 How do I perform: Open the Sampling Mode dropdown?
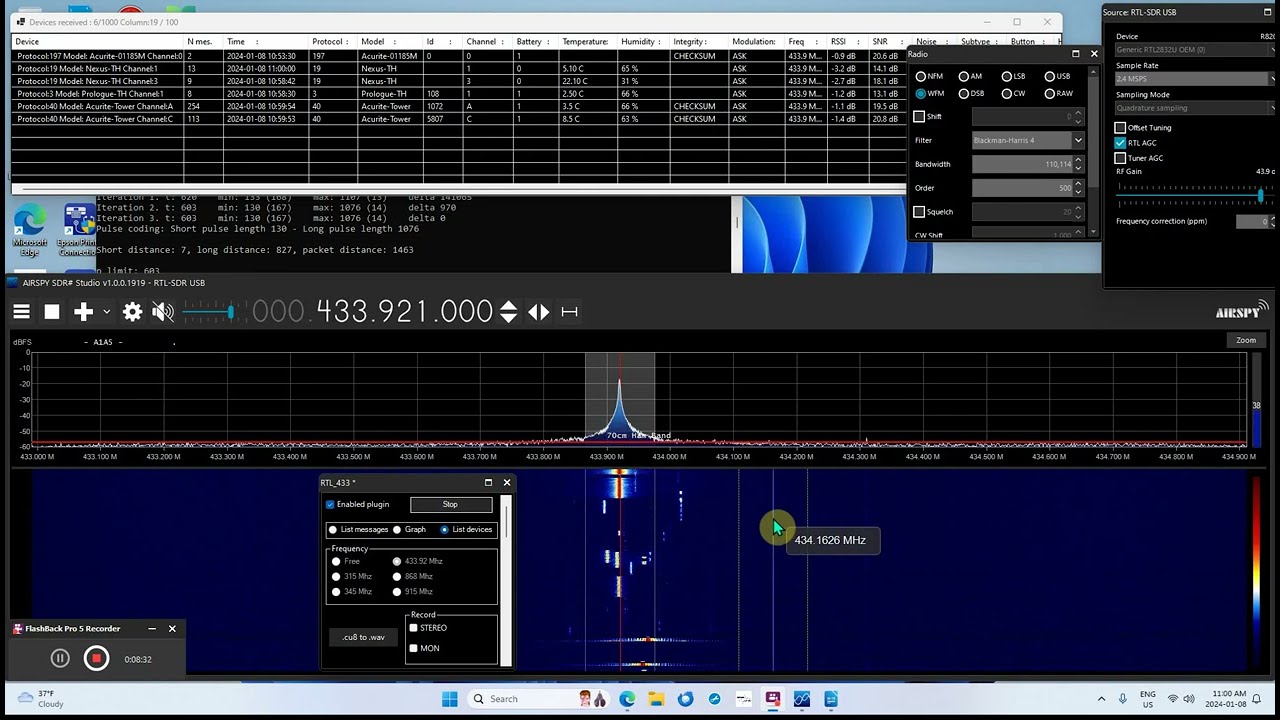point(1195,108)
